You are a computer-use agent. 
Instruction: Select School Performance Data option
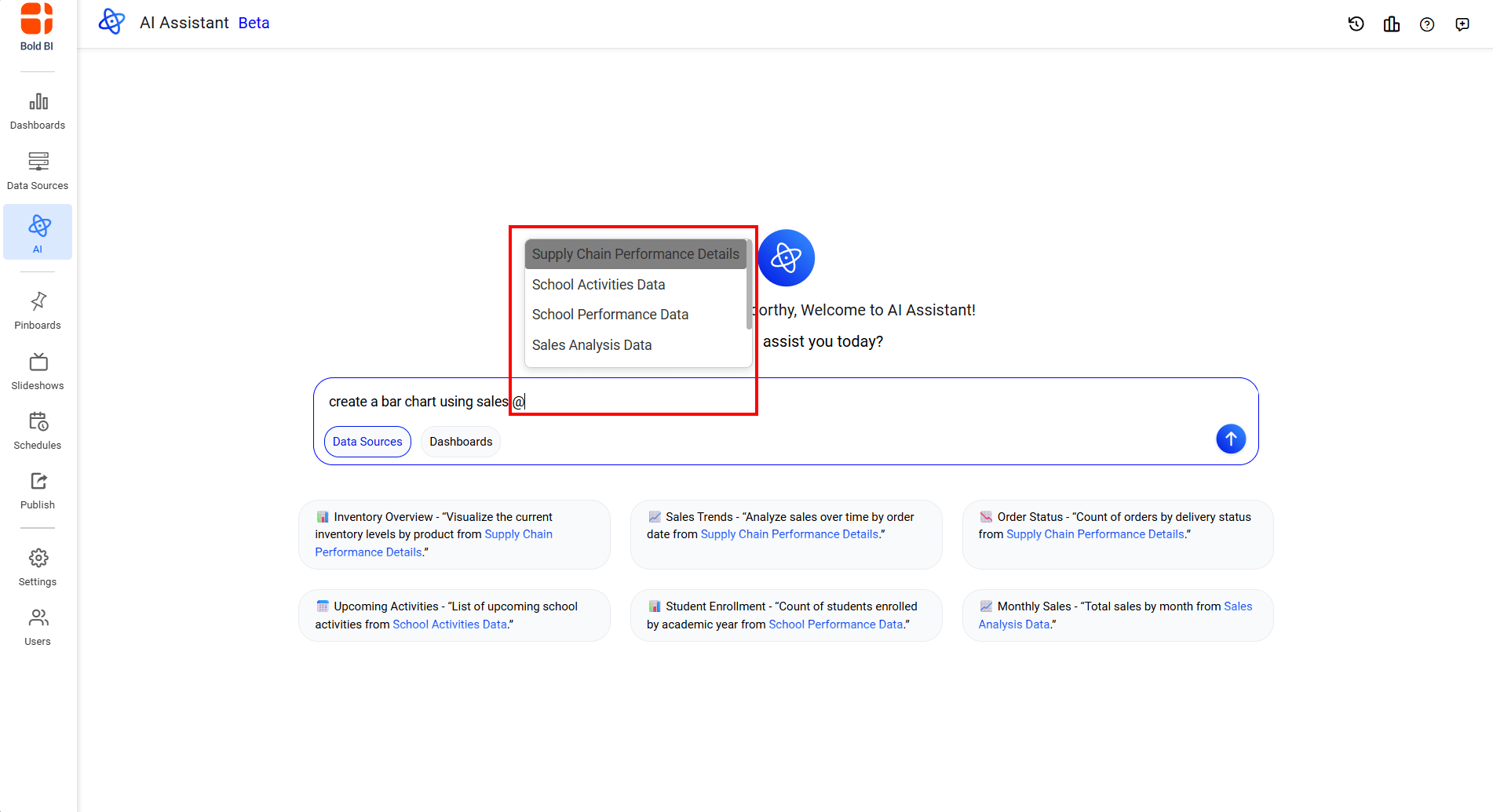coord(610,315)
